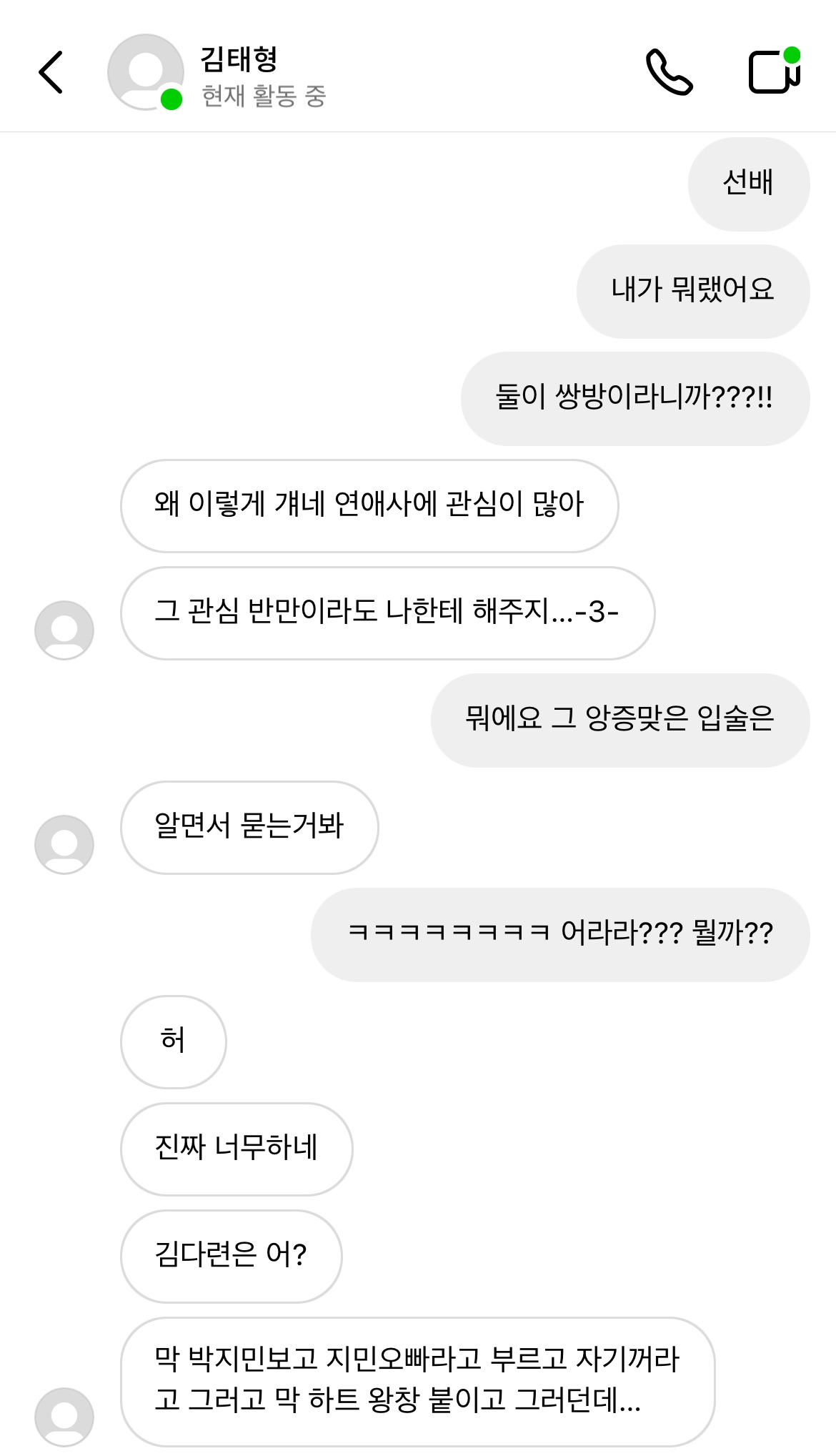The width and height of the screenshot is (836, 1456).
Task: Open 김태형's profile picture in header
Action: click(x=146, y=72)
